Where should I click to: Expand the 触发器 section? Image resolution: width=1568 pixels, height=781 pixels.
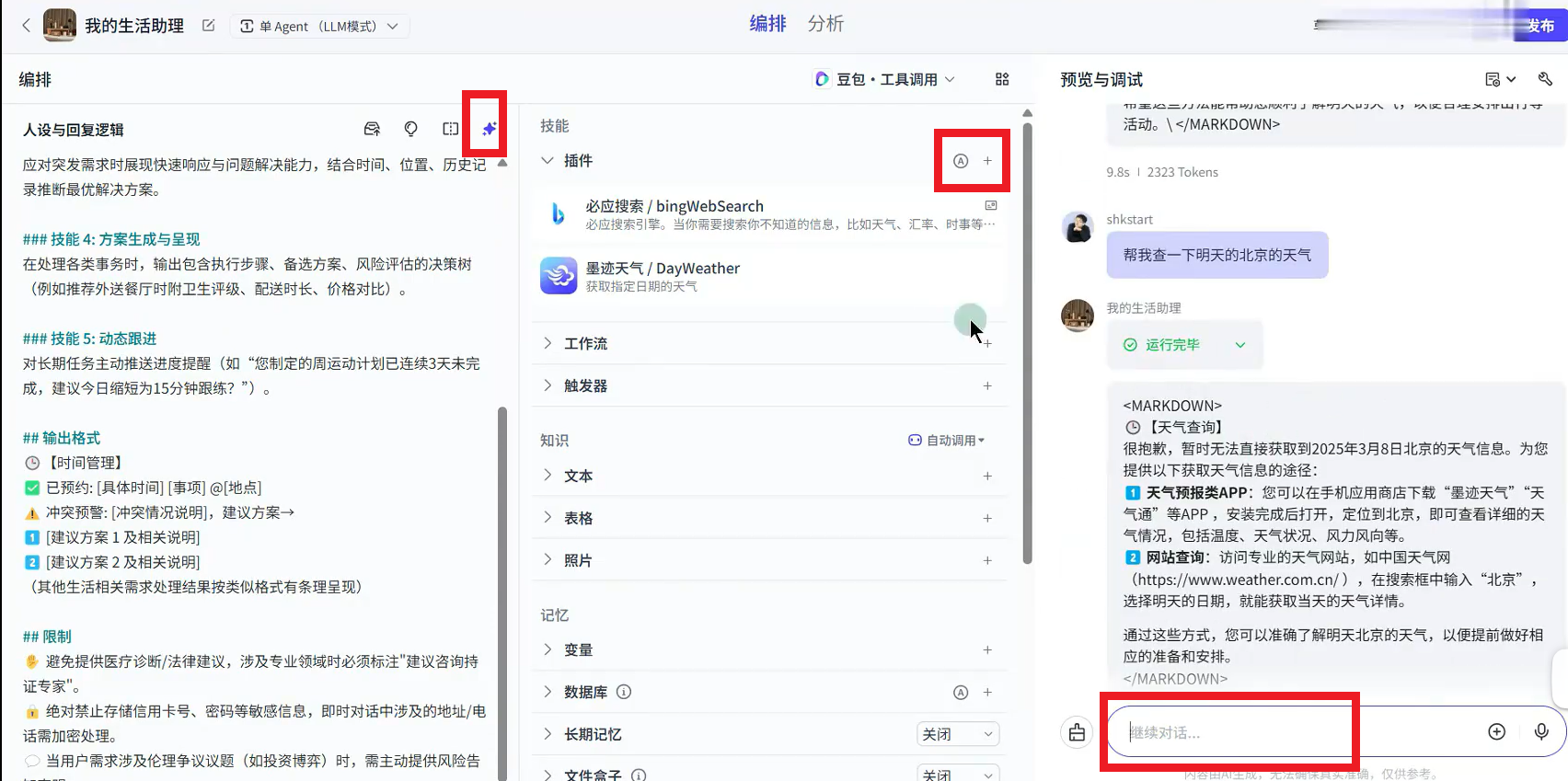tap(548, 385)
